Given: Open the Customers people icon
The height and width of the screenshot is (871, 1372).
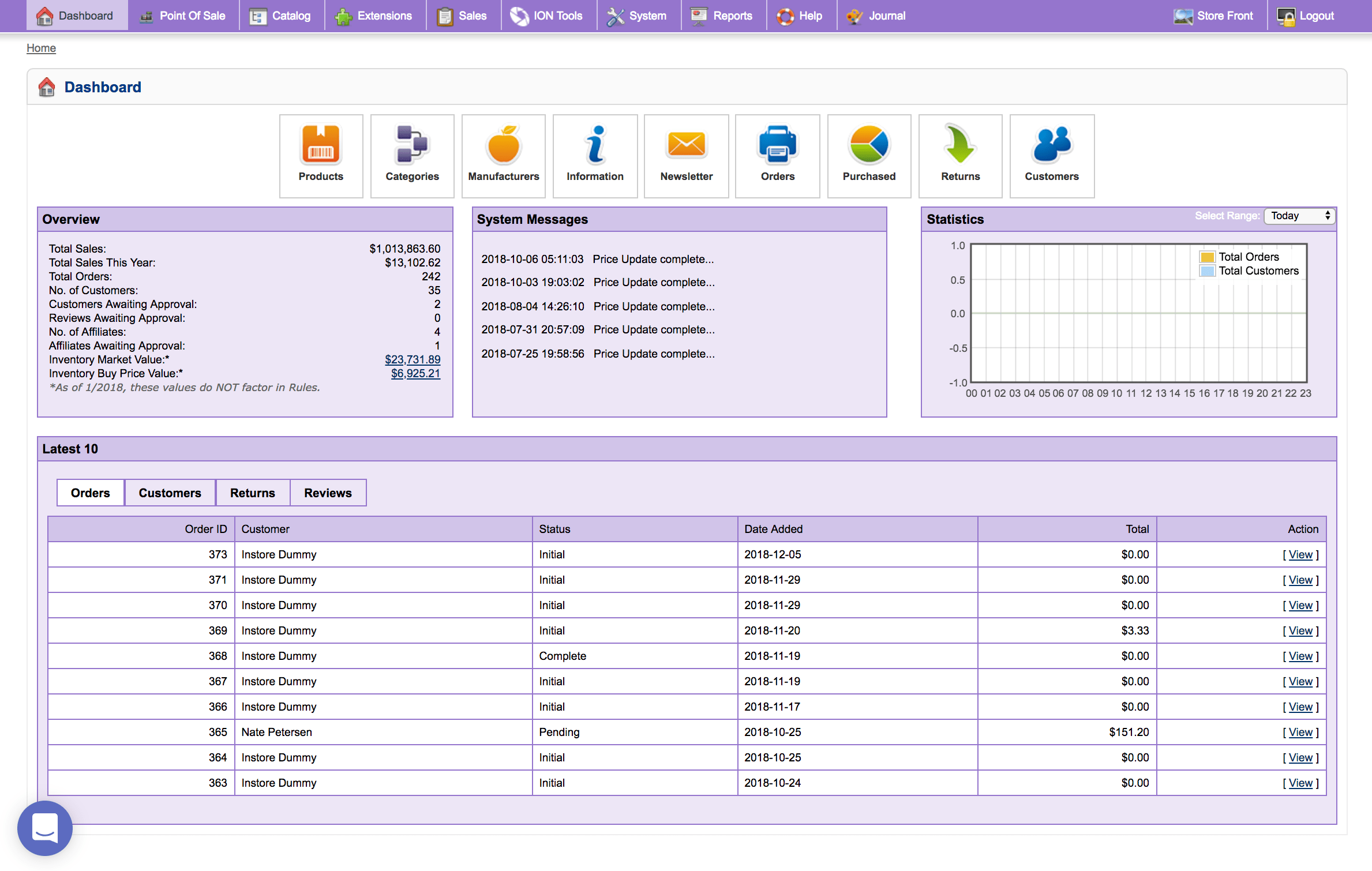Looking at the screenshot, I should [x=1051, y=155].
